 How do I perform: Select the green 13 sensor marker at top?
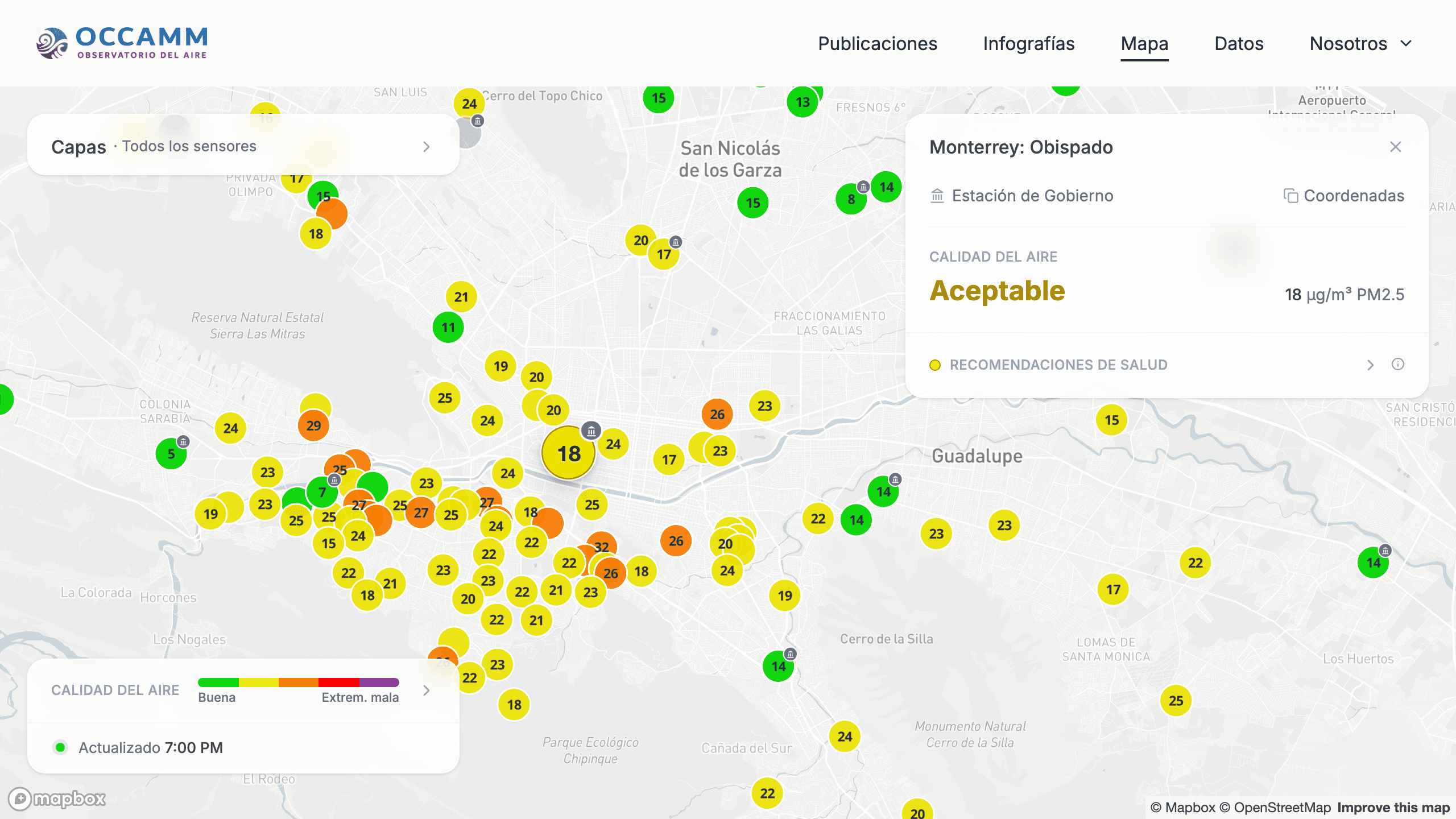tap(803, 102)
